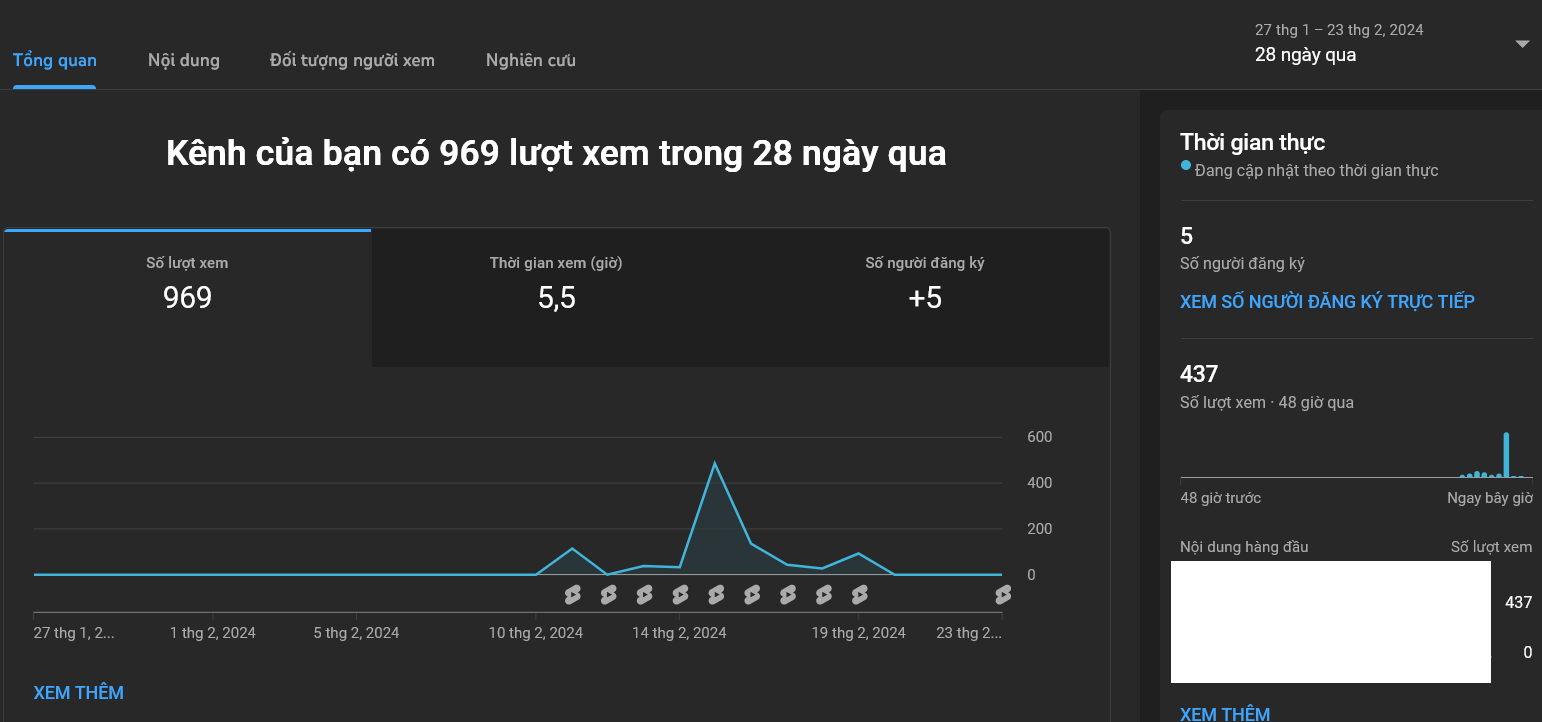Click the 19 thg 2, 2024 axis label

pos(859,633)
